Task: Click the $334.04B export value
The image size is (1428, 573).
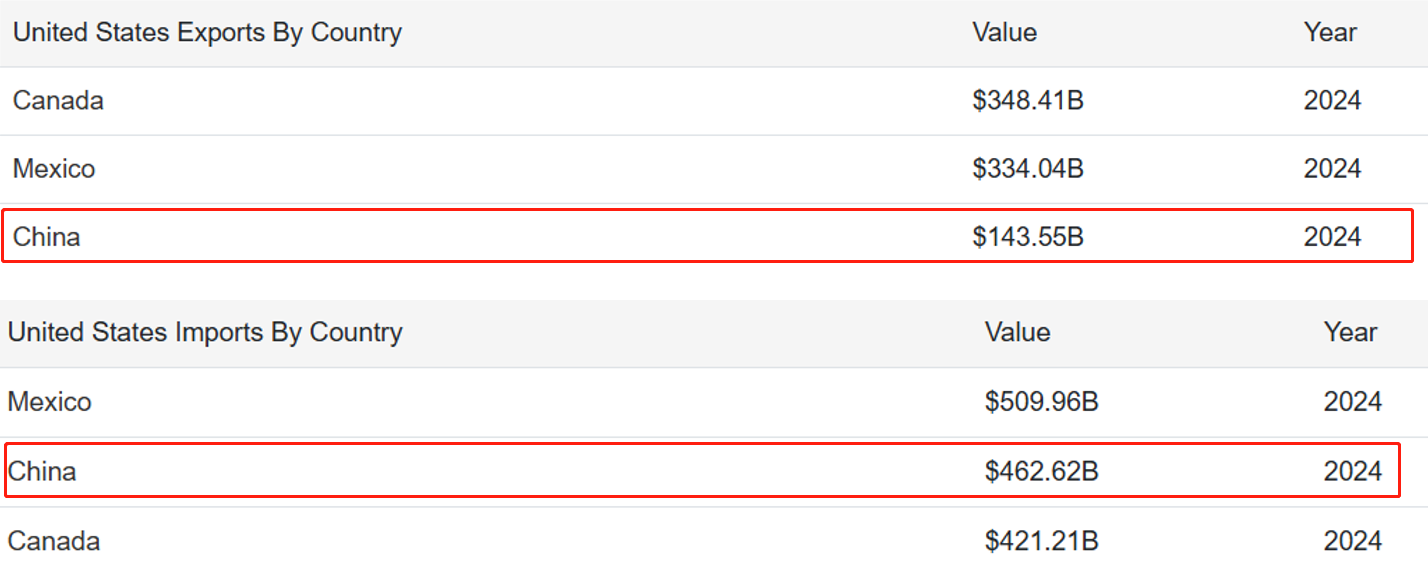Action: click(x=1028, y=168)
